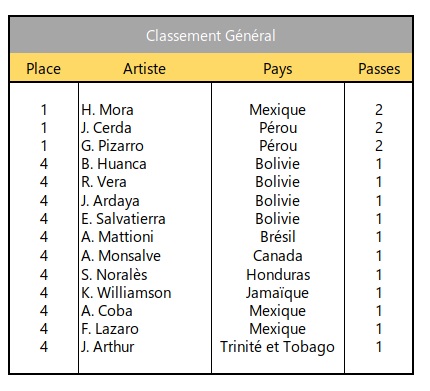Select the G. Pizarro cell

(x=112, y=146)
